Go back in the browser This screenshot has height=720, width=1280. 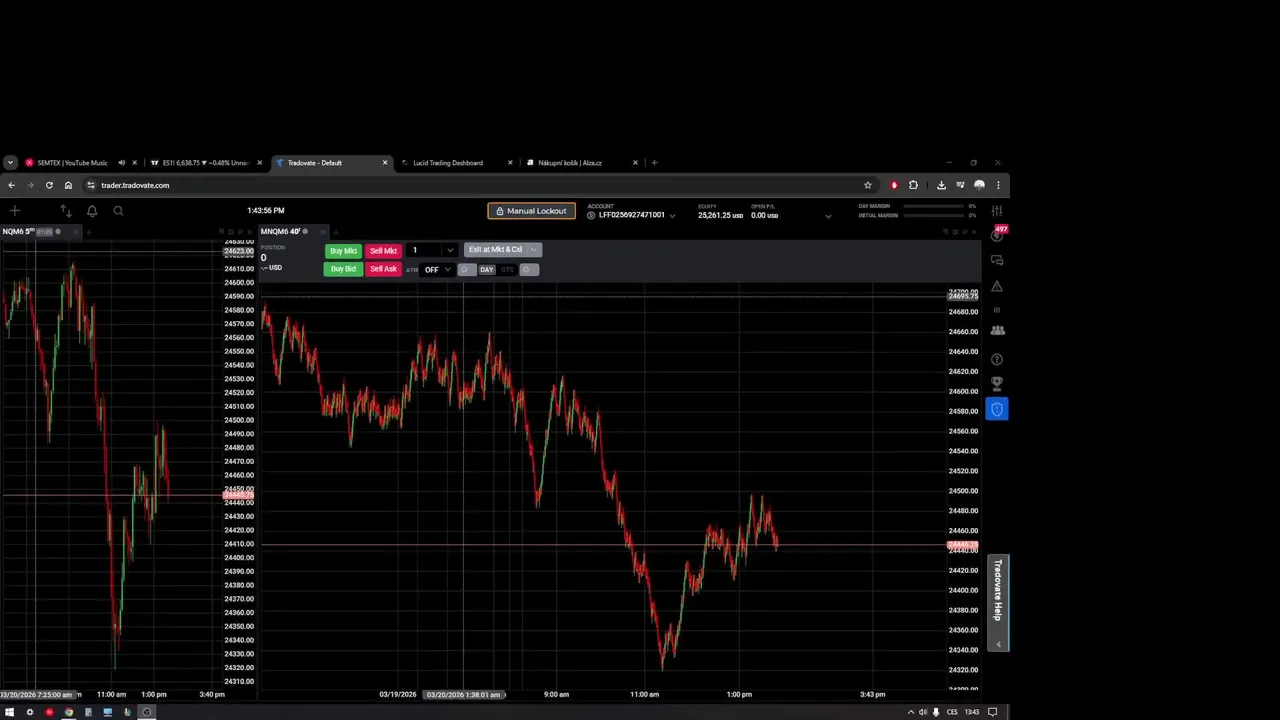(x=11, y=185)
